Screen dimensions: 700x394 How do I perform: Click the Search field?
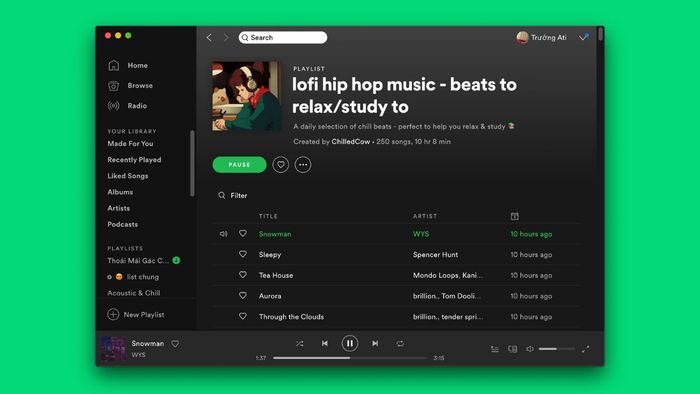coord(283,37)
